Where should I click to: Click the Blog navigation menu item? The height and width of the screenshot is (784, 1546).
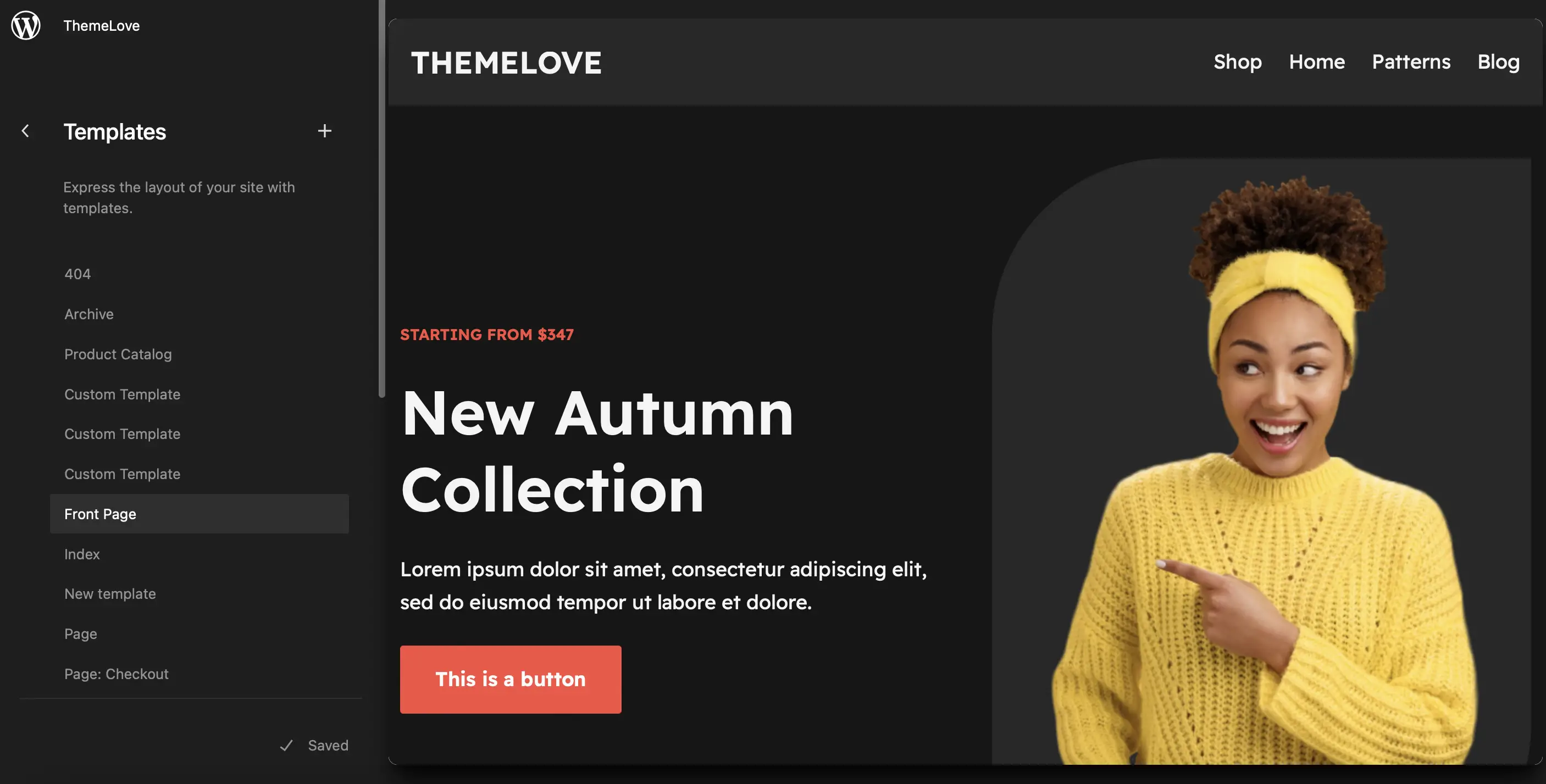1498,62
